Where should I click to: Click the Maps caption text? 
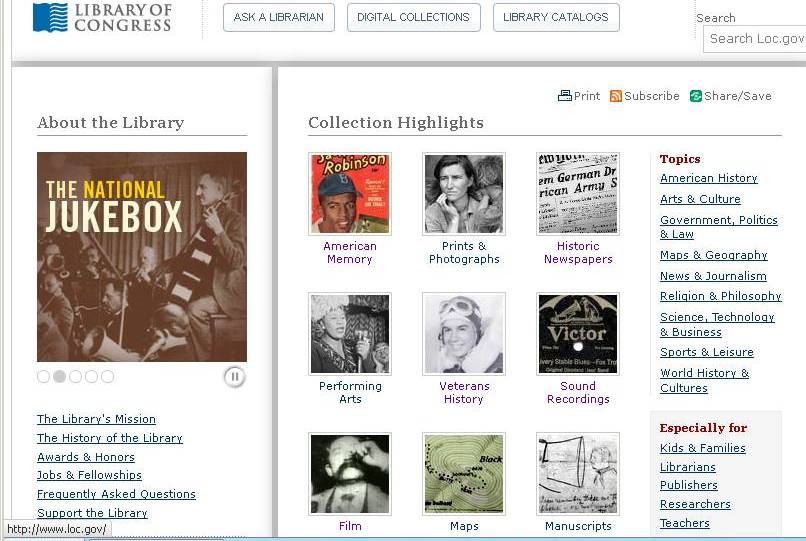click(464, 526)
